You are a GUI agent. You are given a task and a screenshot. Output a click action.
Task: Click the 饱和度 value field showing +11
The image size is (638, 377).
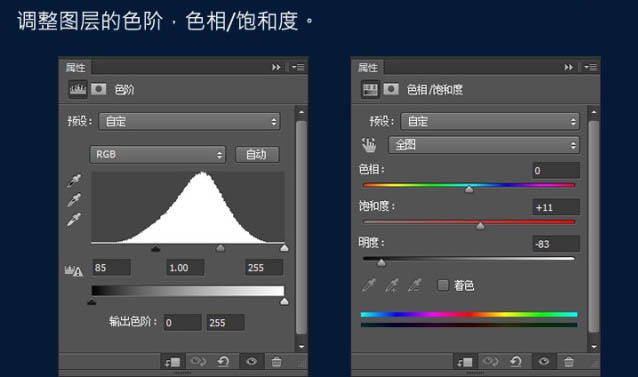556,207
